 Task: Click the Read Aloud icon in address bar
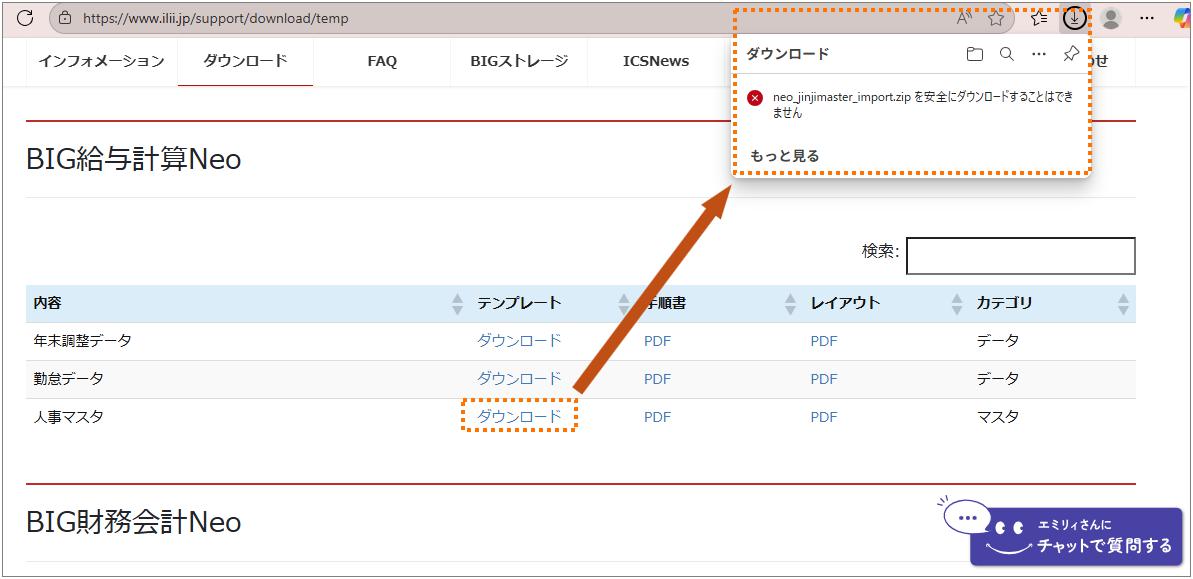[x=964, y=18]
